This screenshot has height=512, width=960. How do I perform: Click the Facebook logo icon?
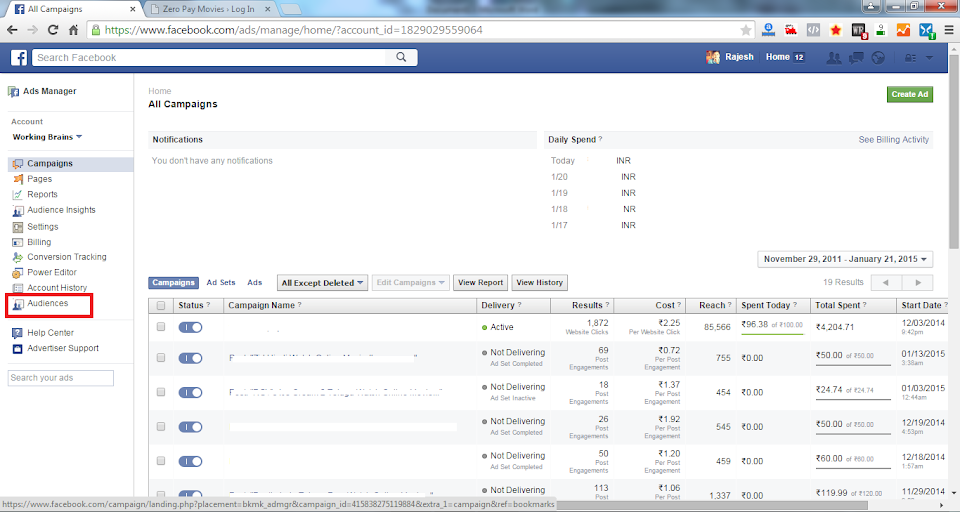[x=19, y=58]
